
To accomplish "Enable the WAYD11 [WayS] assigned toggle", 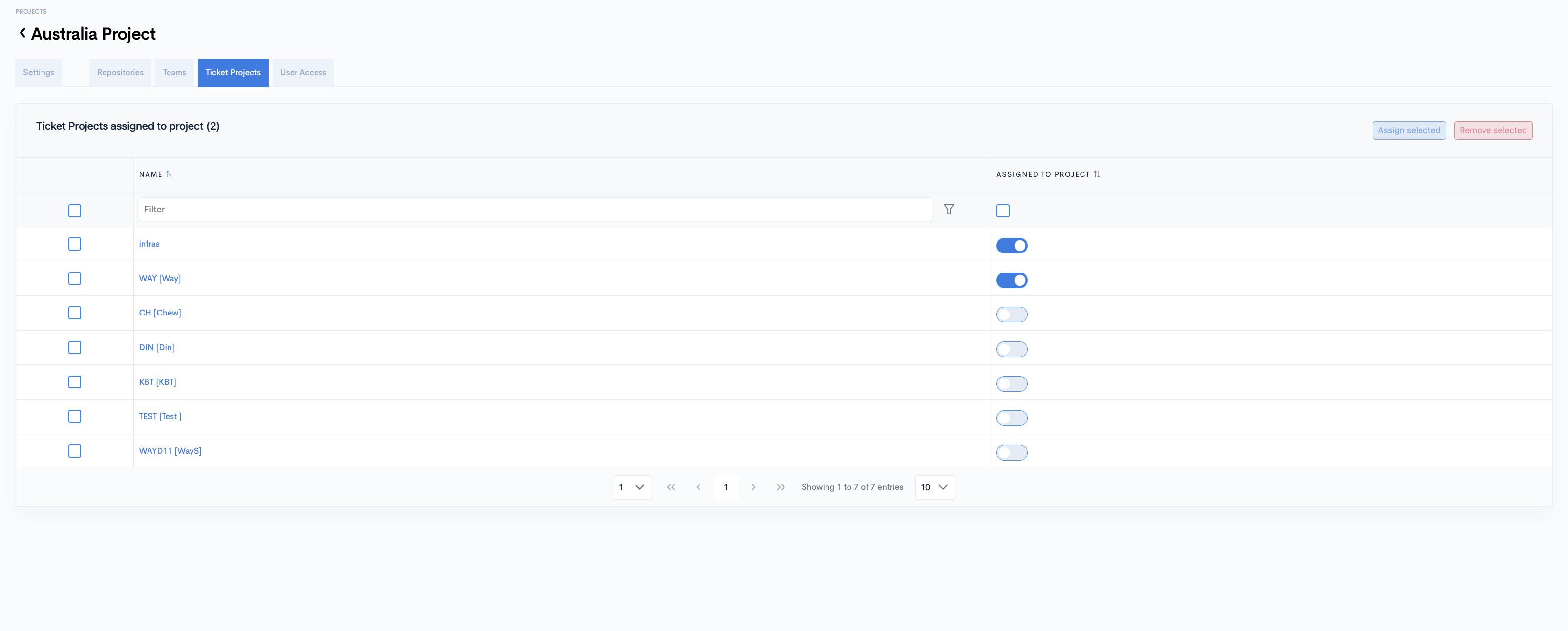I will [1012, 453].
